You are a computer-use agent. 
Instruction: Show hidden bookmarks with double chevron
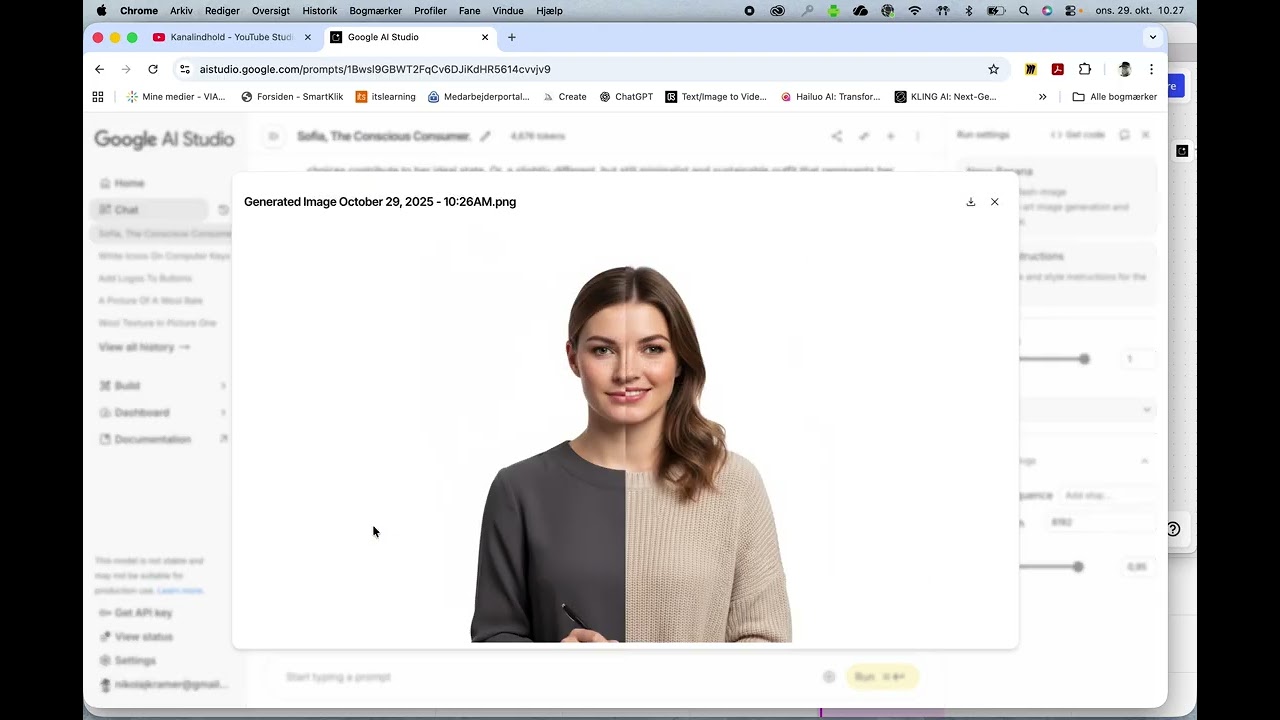[1043, 97]
